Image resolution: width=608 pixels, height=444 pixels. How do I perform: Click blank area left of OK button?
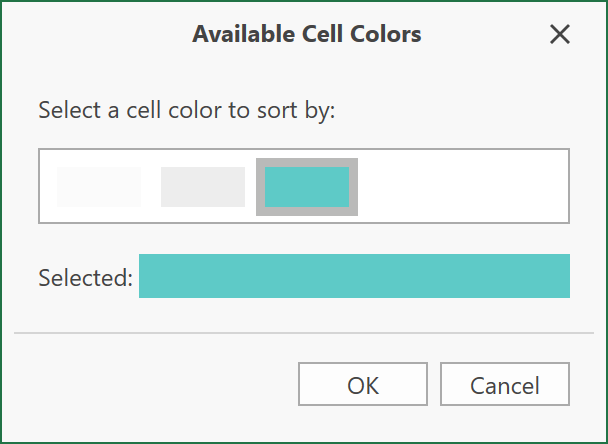point(150,385)
